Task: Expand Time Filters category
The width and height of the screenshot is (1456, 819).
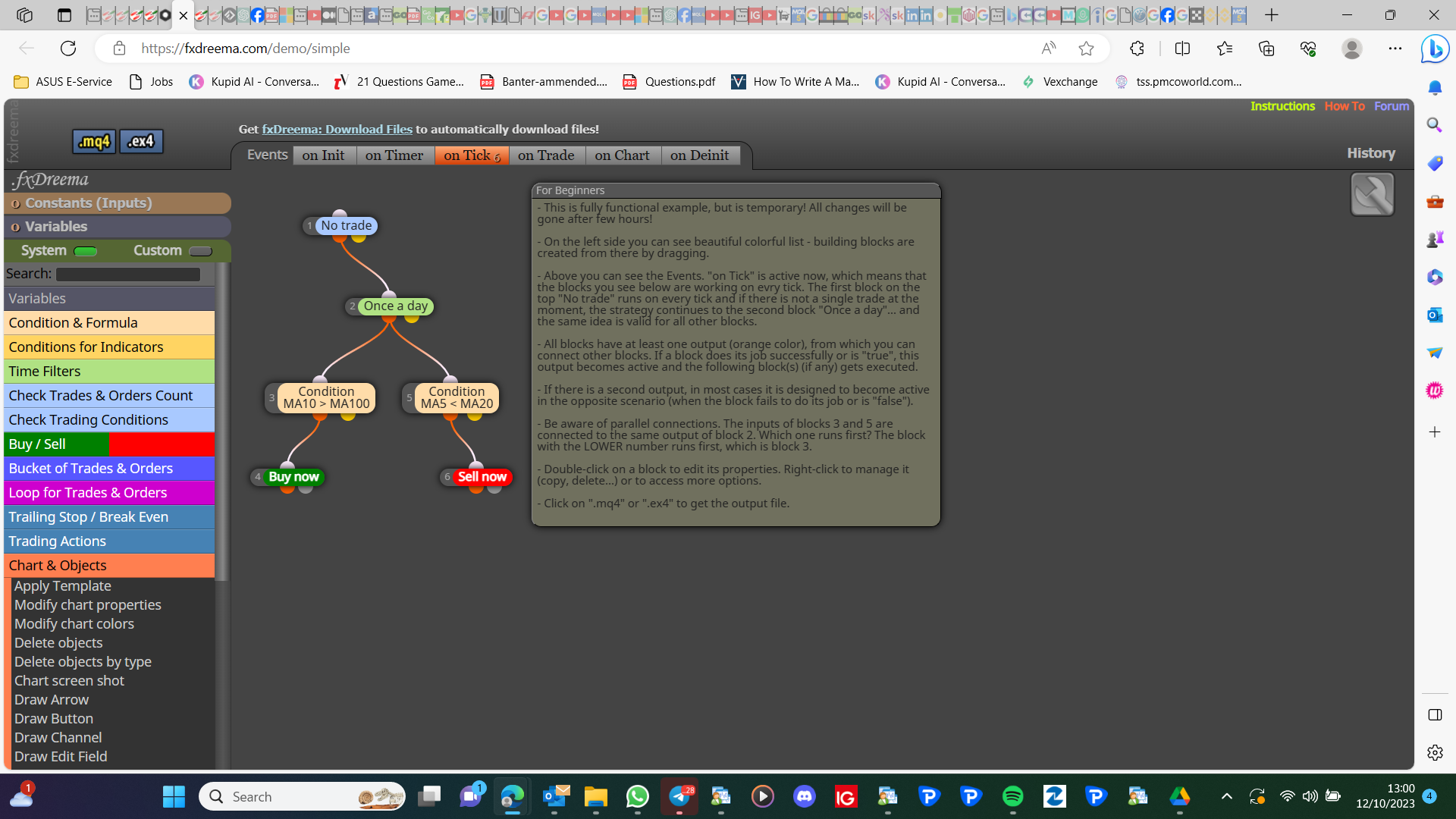Action: tap(109, 372)
